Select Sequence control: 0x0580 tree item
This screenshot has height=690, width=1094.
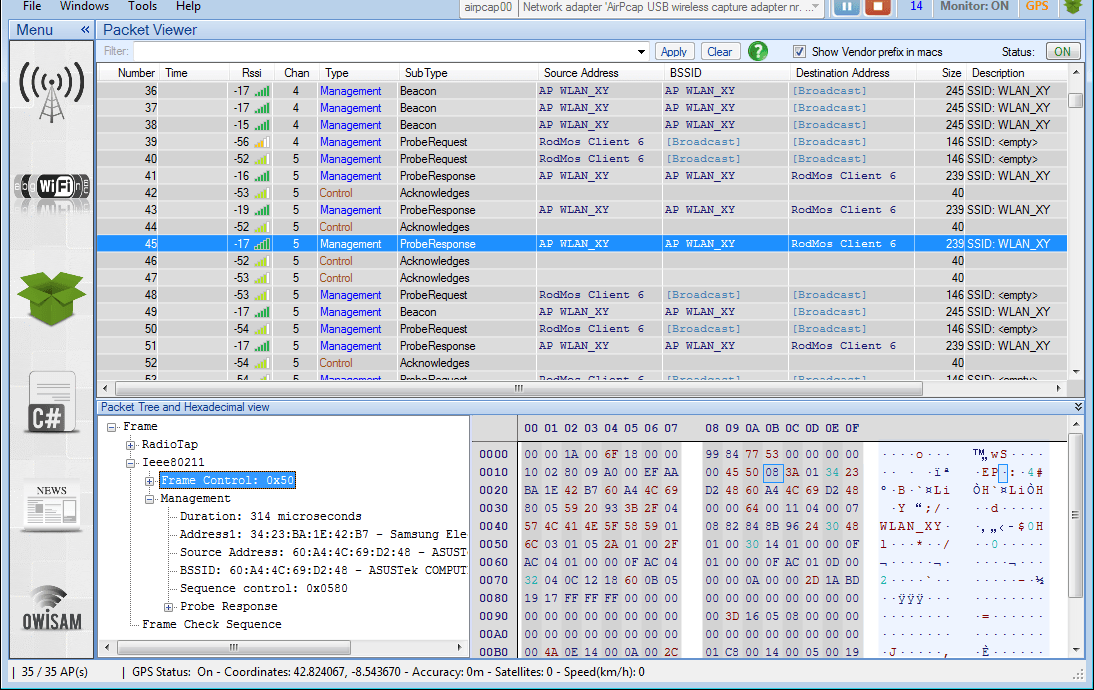click(x=264, y=589)
